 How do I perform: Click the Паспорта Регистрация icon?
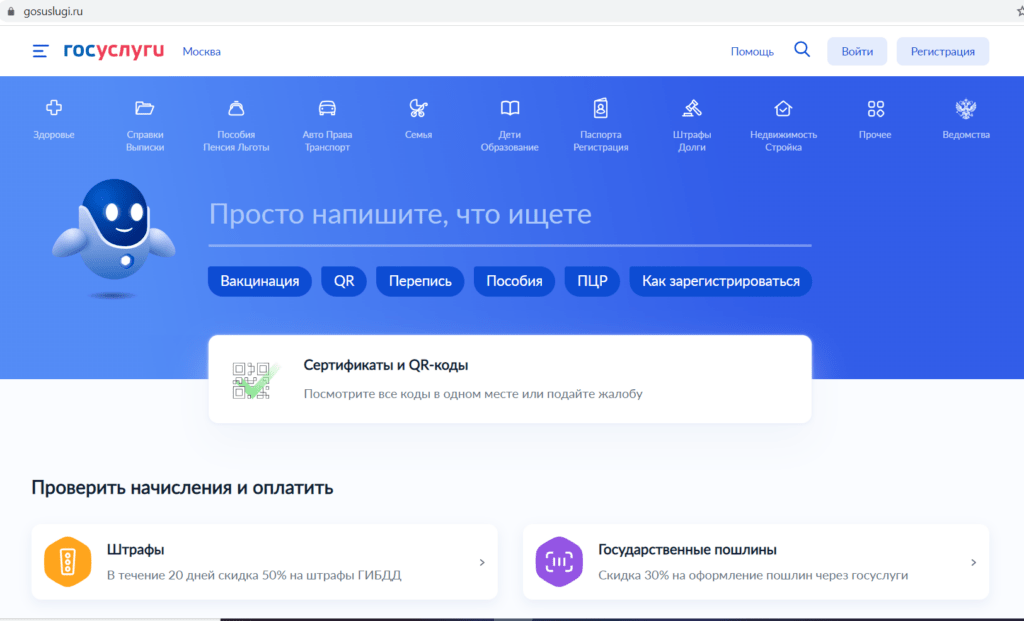point(600,108)
